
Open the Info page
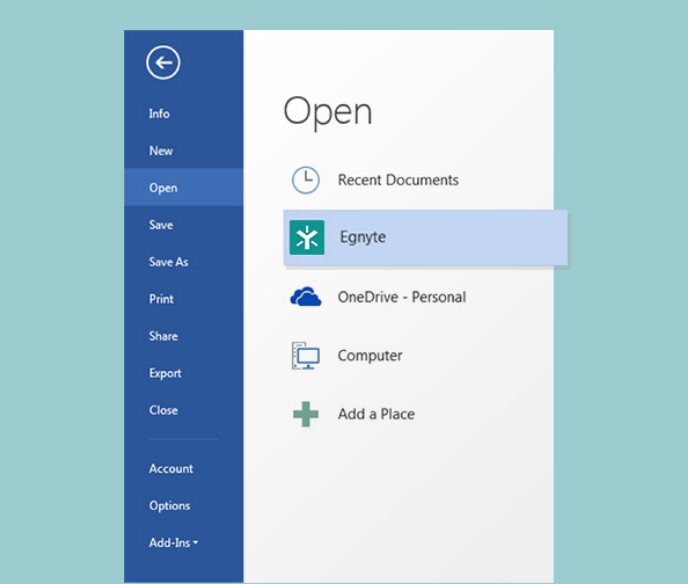159,114
